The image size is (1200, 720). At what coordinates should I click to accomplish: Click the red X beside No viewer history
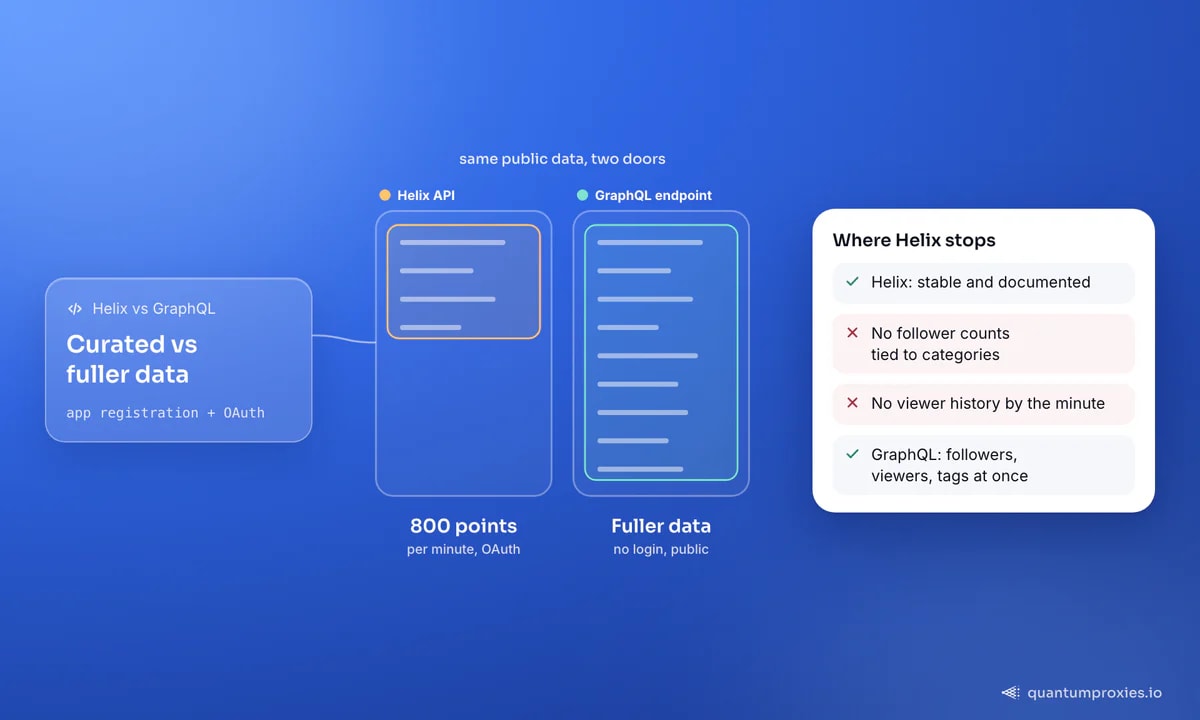[x=852, y=403]
